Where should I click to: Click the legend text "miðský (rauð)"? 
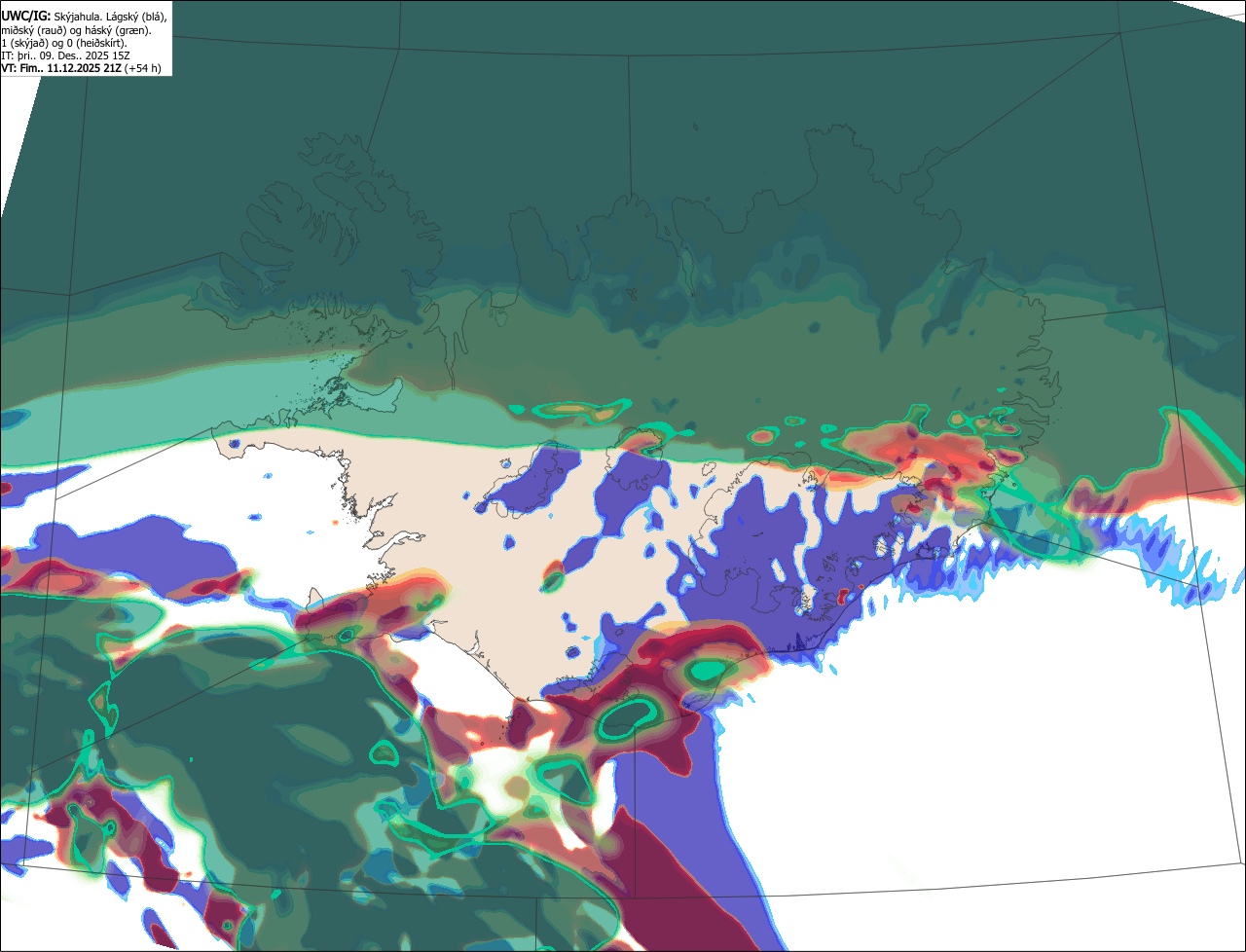click(34, 31)
